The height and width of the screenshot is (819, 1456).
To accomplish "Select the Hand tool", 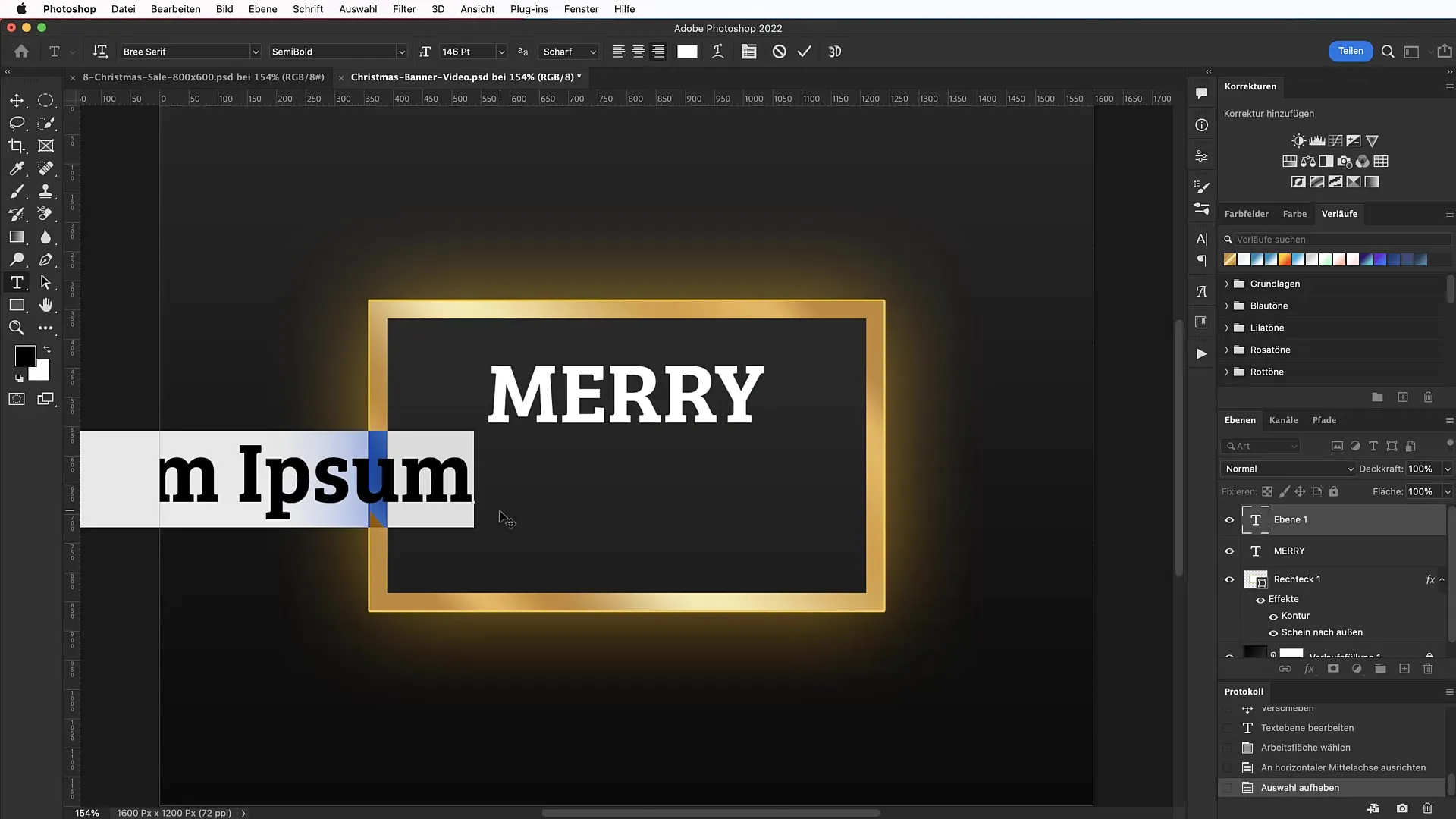I will [x=45, y=305].
